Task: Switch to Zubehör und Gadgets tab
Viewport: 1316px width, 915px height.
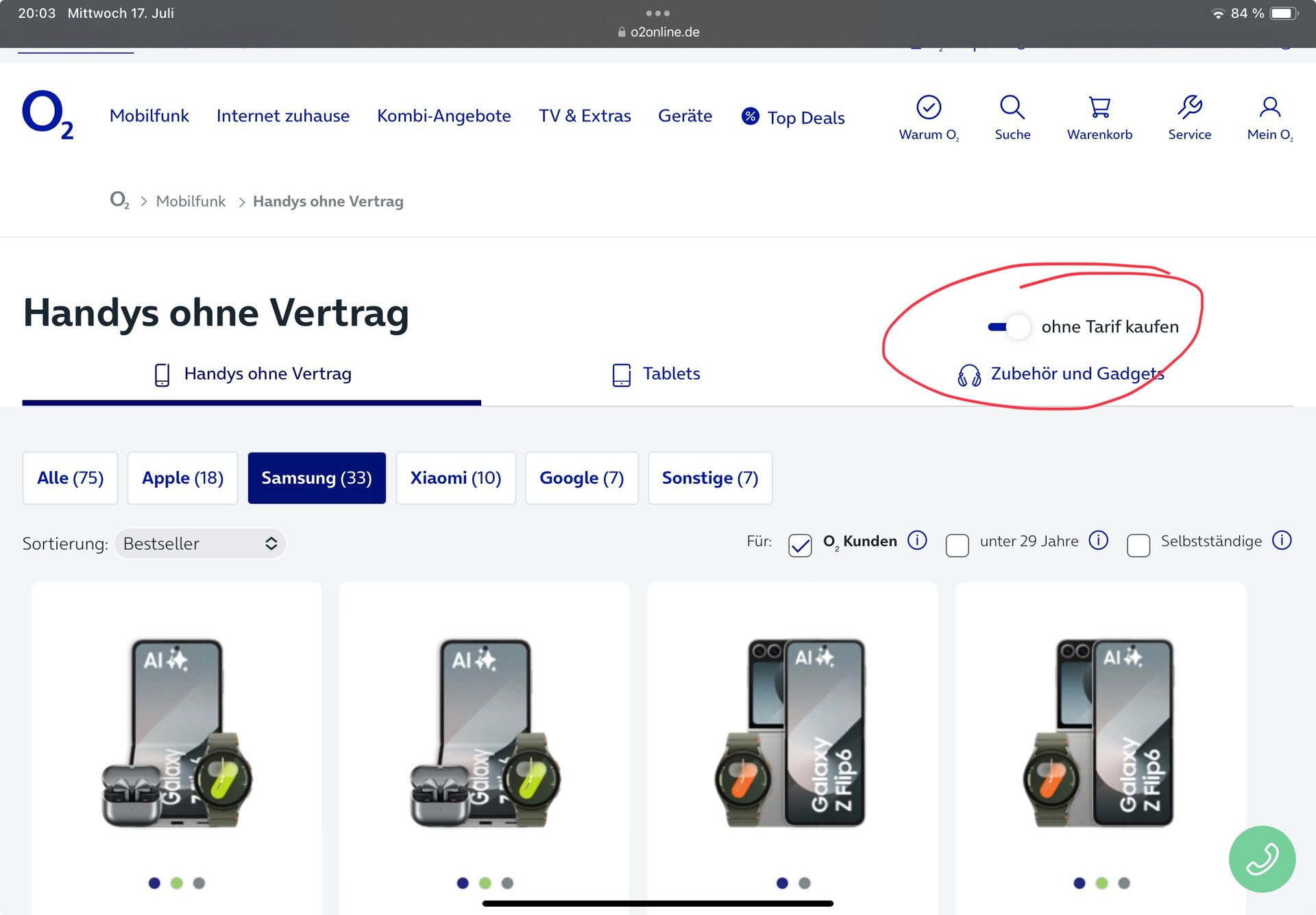Action: click(1060, 374)
